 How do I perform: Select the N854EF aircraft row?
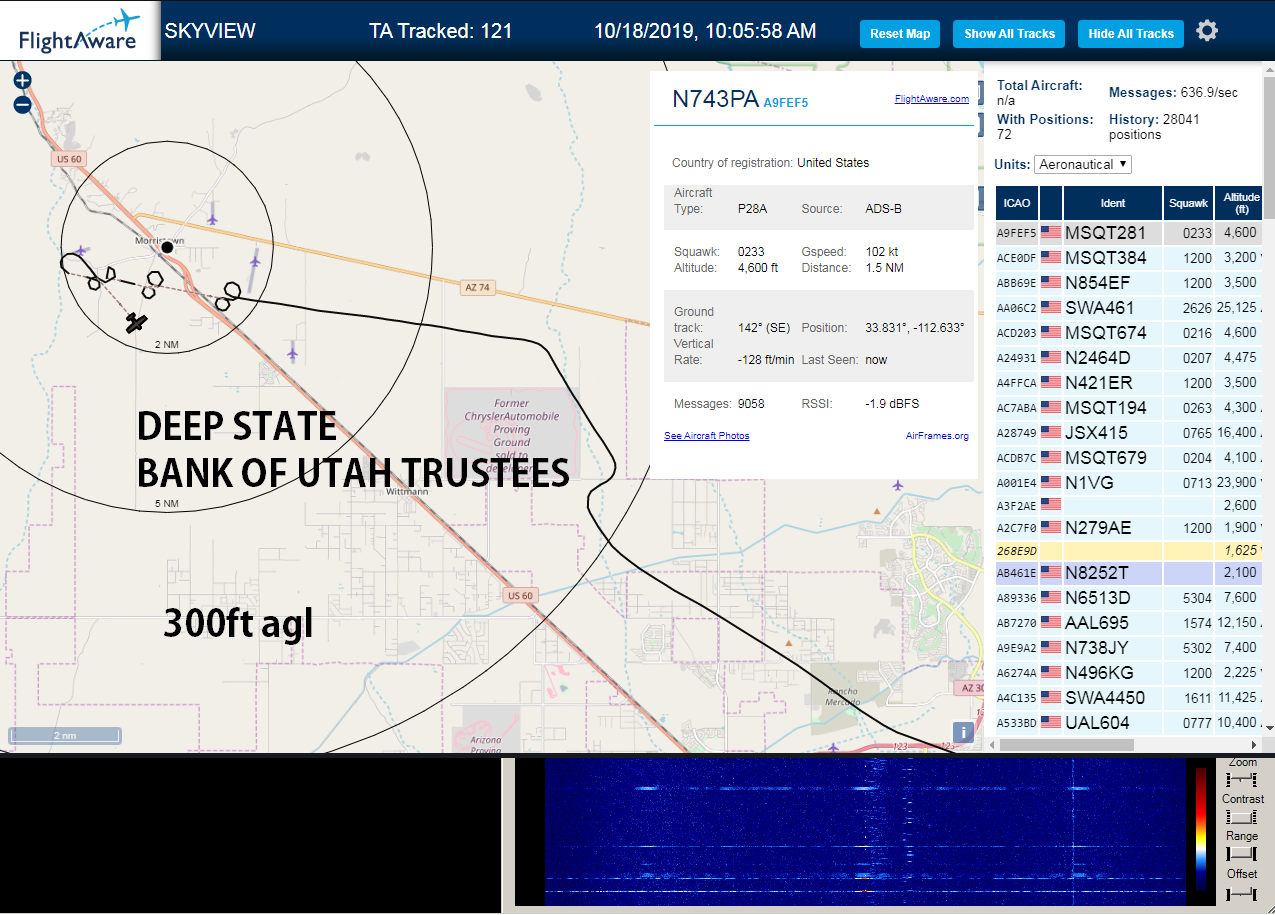[x=1128, y=282]
